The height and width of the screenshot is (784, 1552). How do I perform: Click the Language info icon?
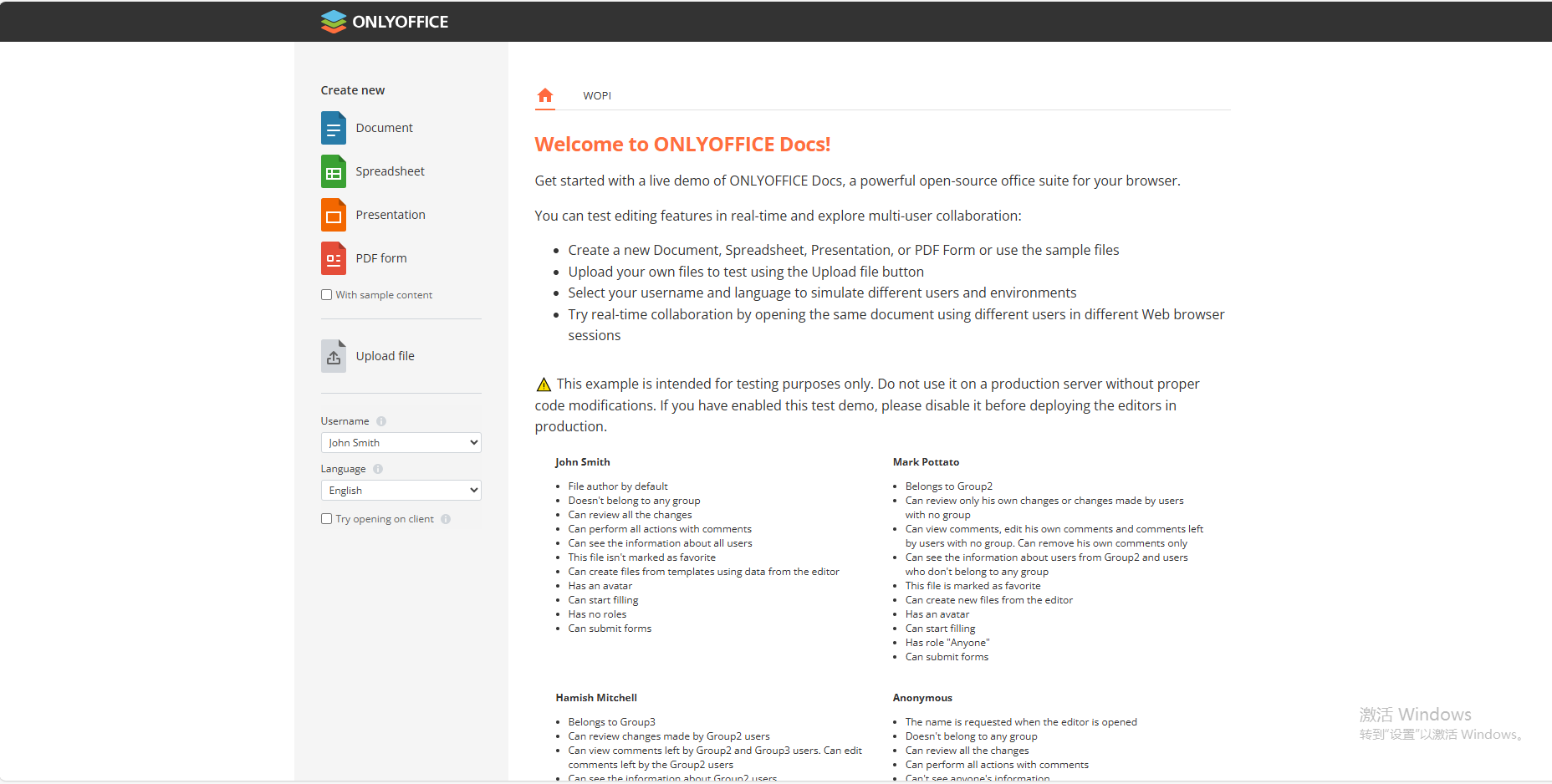point(378,469)
